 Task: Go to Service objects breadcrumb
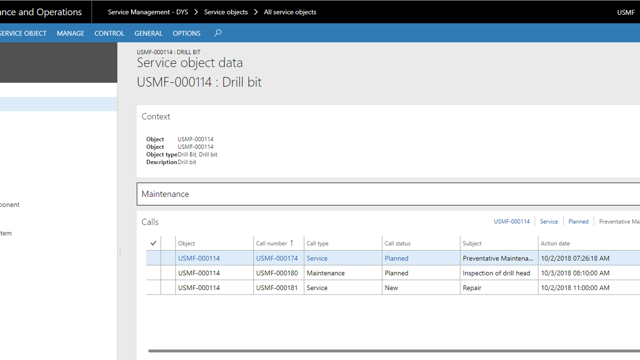[226, 12]
